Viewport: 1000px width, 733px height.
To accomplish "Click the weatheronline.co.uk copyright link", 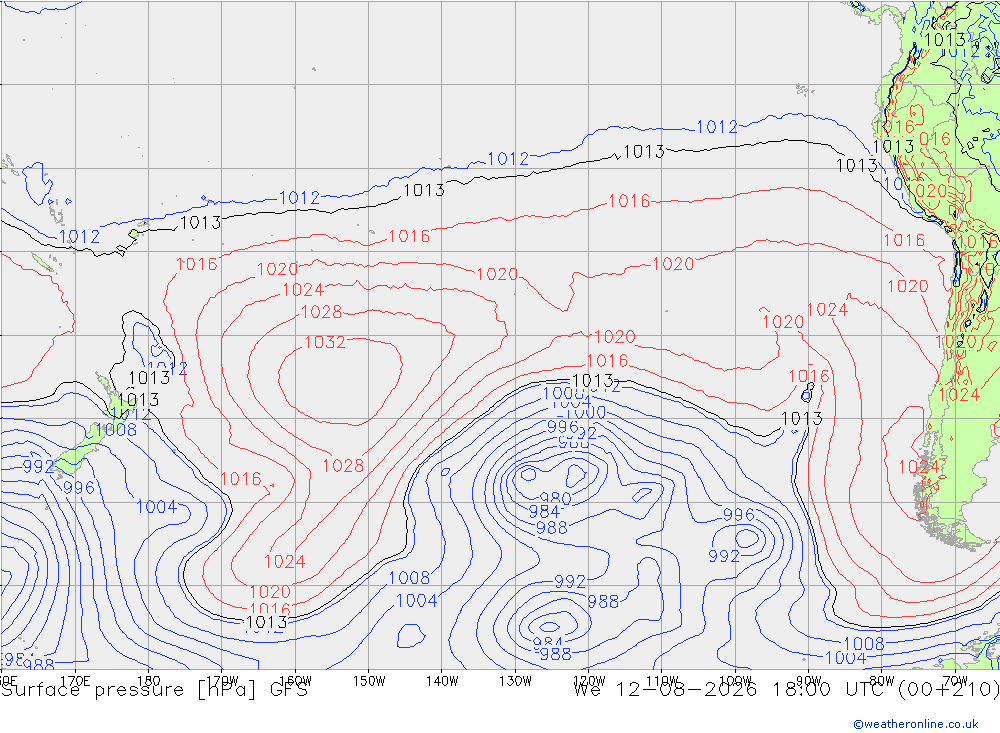I will click(916, 724).
